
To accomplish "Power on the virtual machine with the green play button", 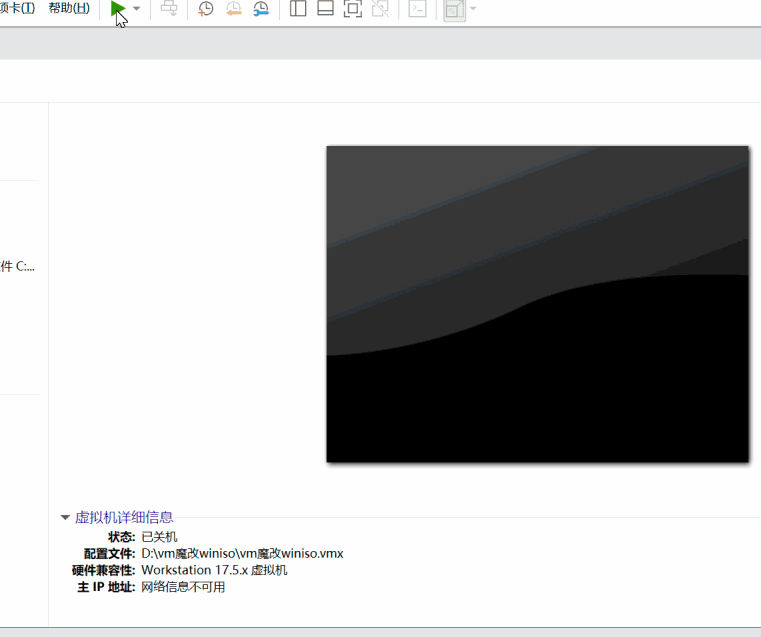I will click(x=118, y=9).
